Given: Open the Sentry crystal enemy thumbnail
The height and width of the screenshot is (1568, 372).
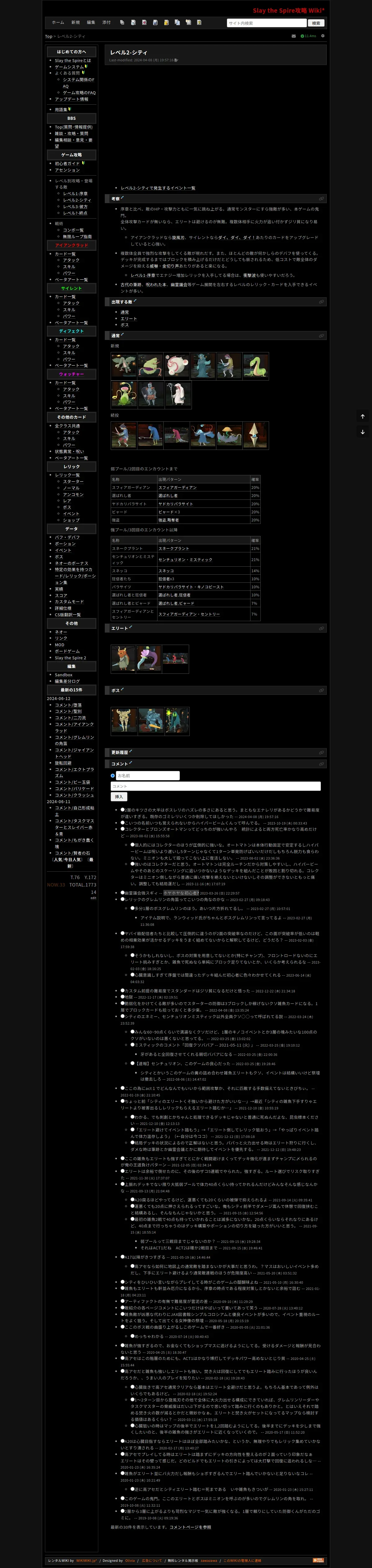Looking at the screenshot, I should [255, 435].
